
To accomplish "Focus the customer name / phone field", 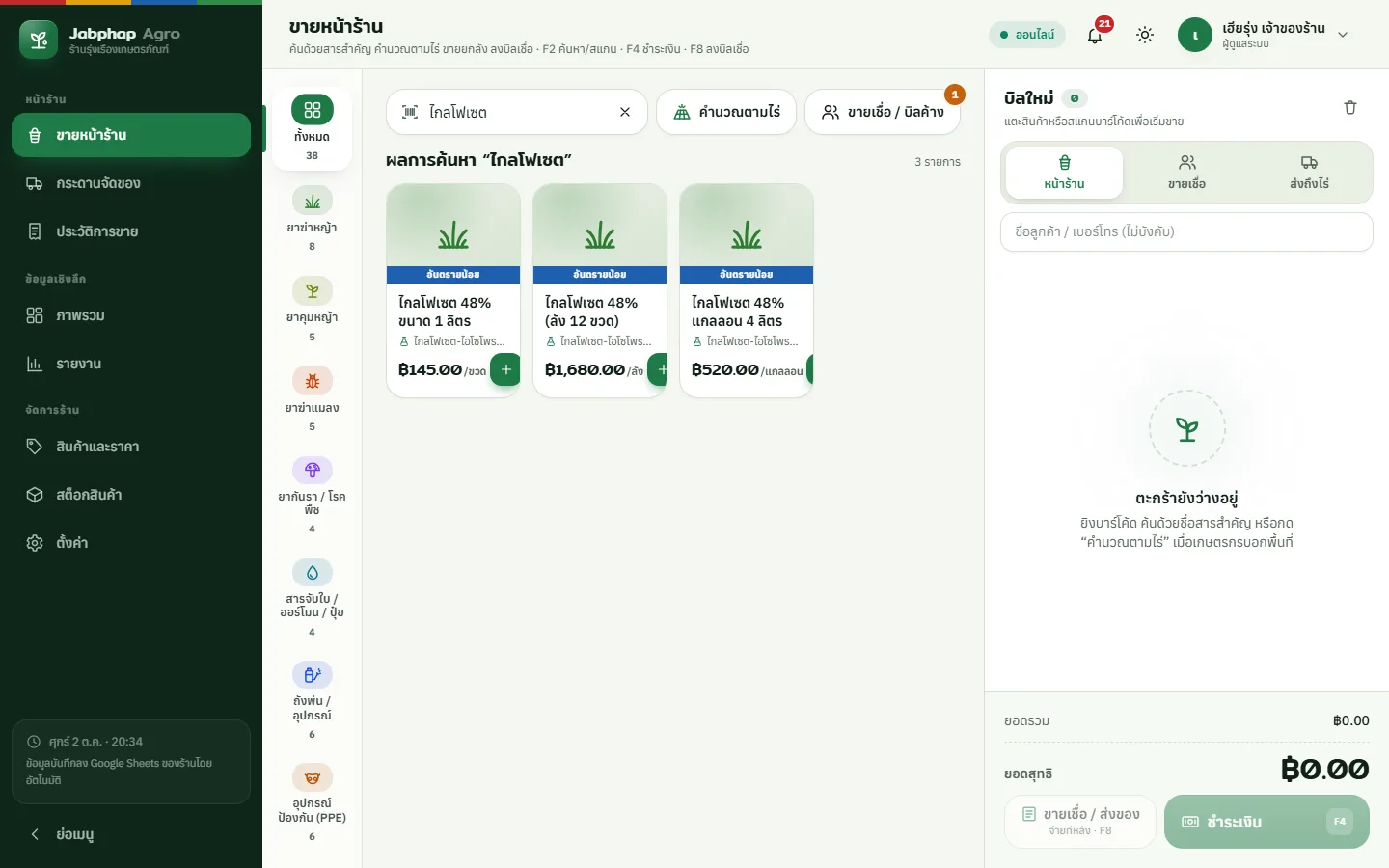I will tap(1186, 231).
